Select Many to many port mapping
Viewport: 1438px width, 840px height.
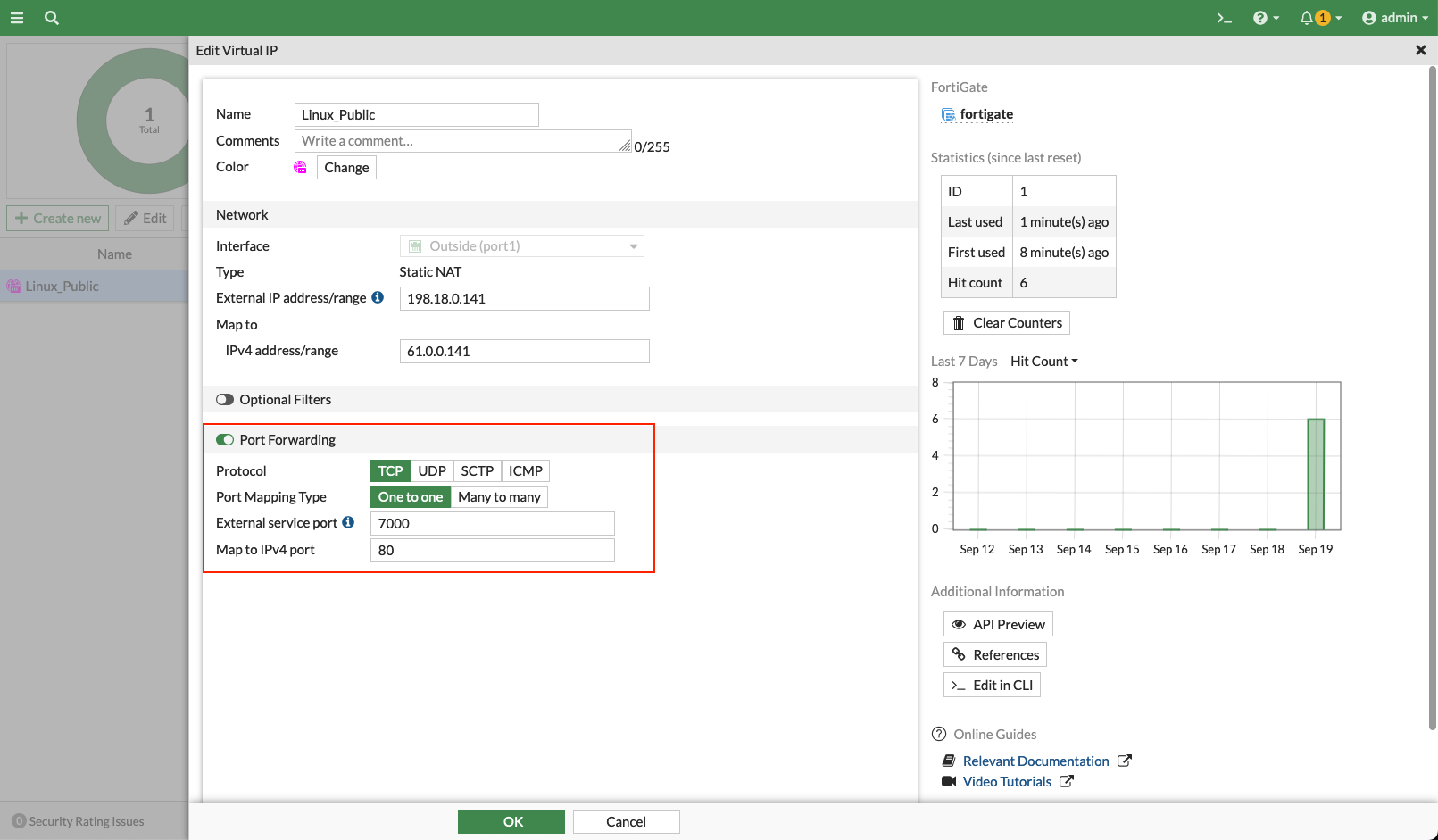click(x=499, y=497)
